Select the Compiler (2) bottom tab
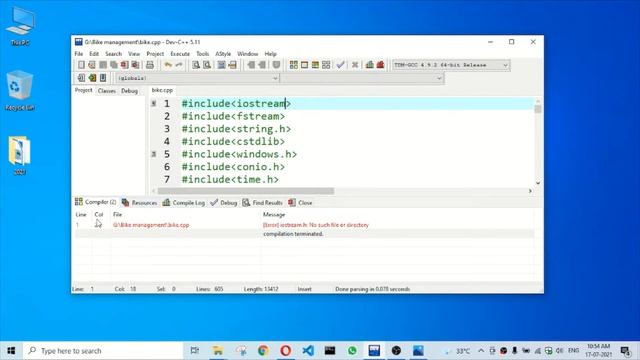The image size is (640, 360). (x=96, y=202)
